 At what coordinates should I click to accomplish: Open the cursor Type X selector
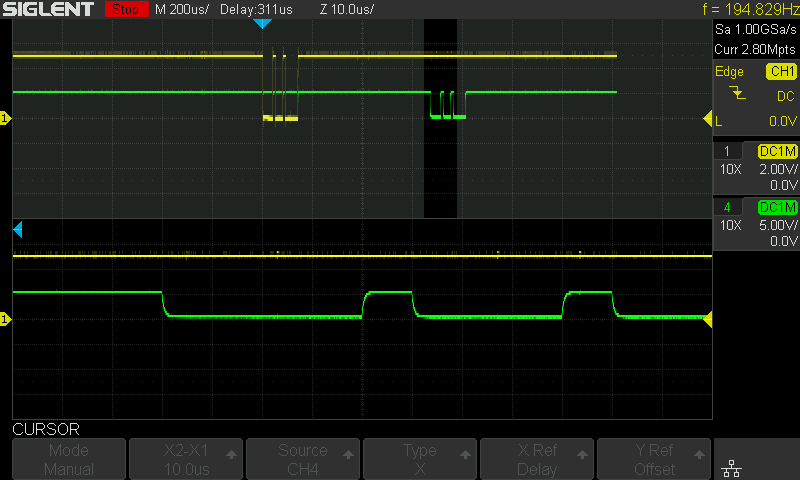(420, 460)
